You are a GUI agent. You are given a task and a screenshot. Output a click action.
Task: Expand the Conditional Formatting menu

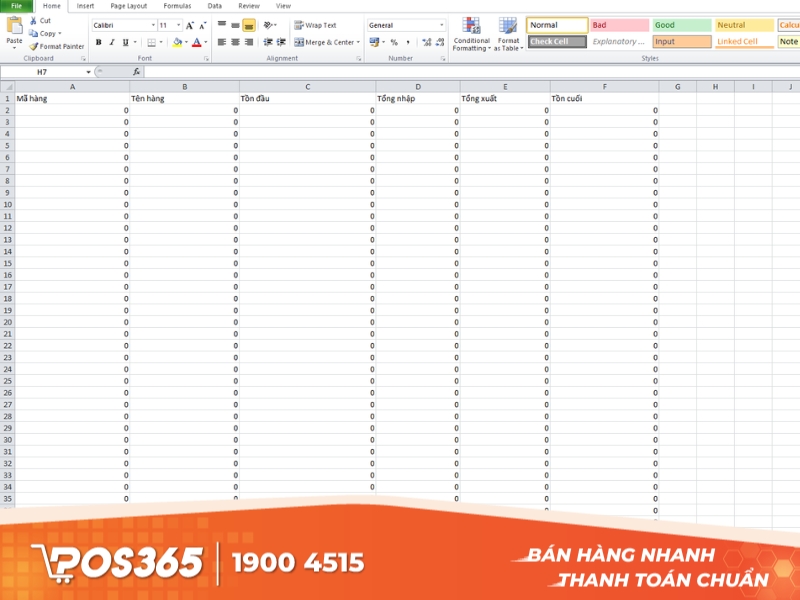click(470, 33)
